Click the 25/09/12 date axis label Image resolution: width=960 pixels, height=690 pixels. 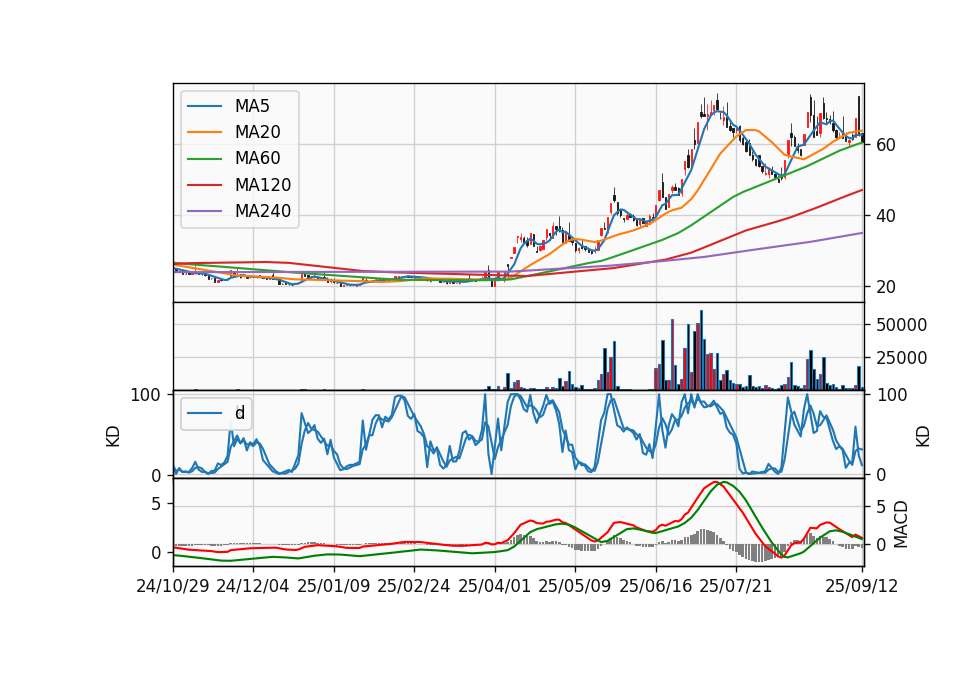coord(862,586)
